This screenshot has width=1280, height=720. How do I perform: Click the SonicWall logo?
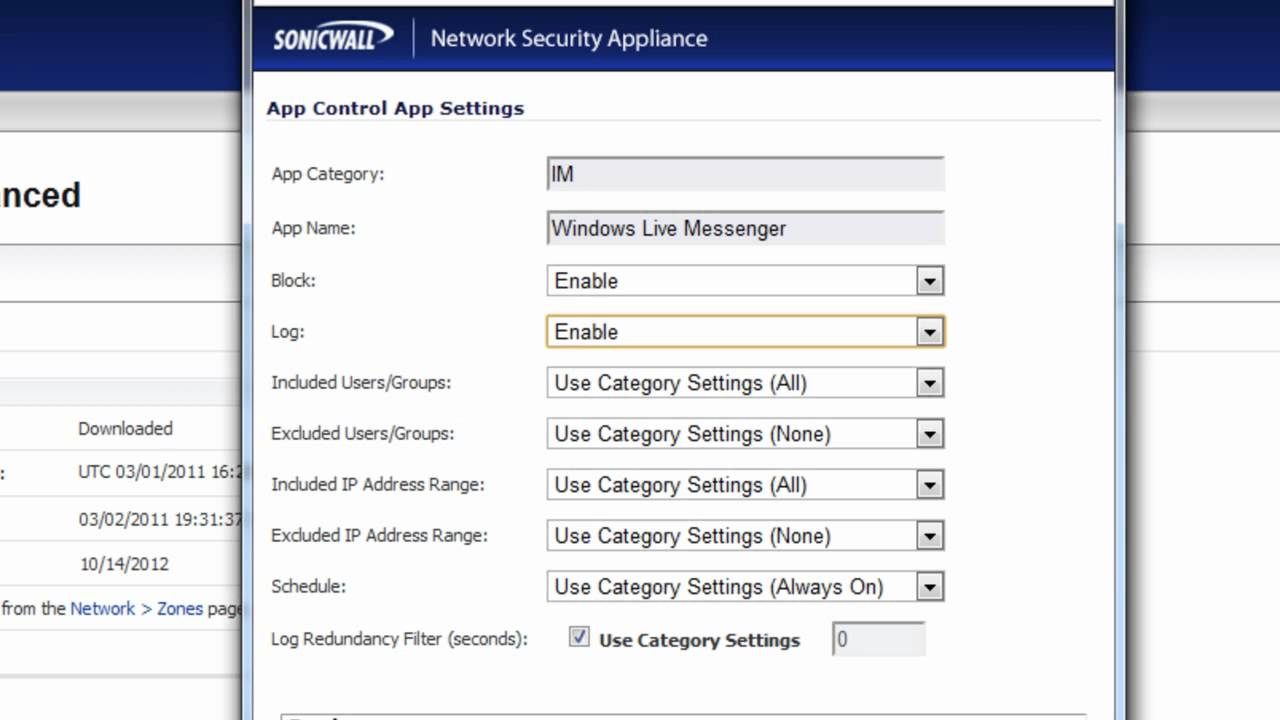[x=333, y=38]
